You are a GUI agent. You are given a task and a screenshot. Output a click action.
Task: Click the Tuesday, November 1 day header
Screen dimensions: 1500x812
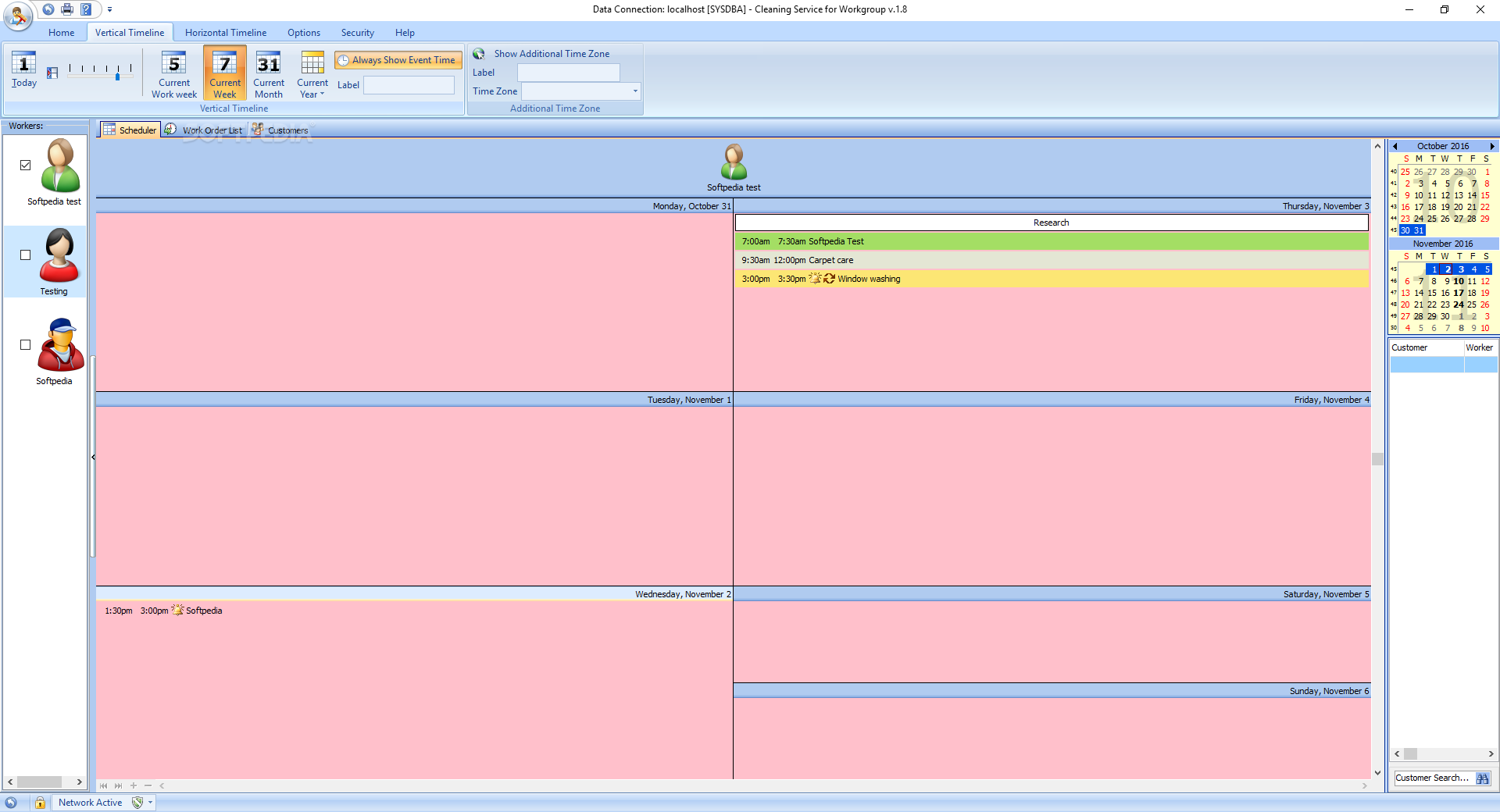click(414, 400)
